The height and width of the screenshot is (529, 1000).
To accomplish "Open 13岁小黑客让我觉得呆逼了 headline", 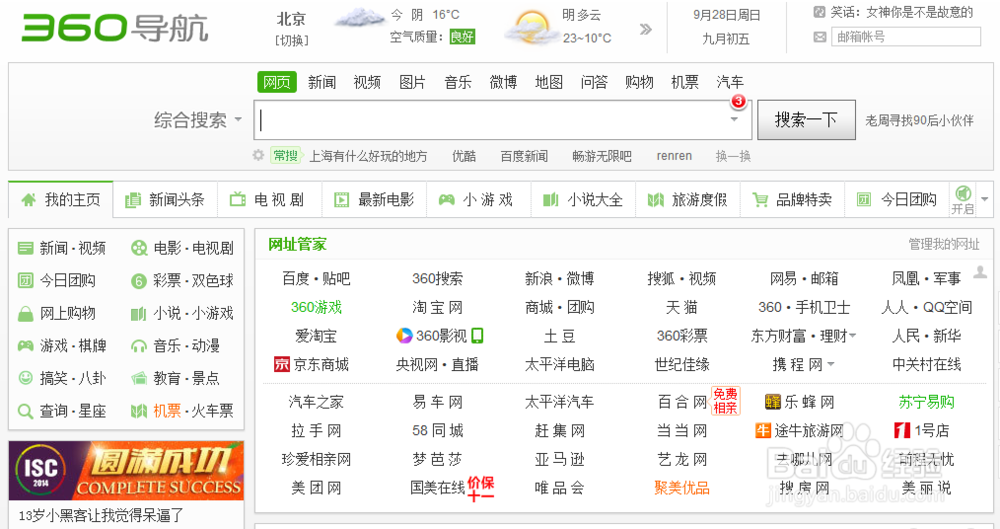I will [101, 515].
